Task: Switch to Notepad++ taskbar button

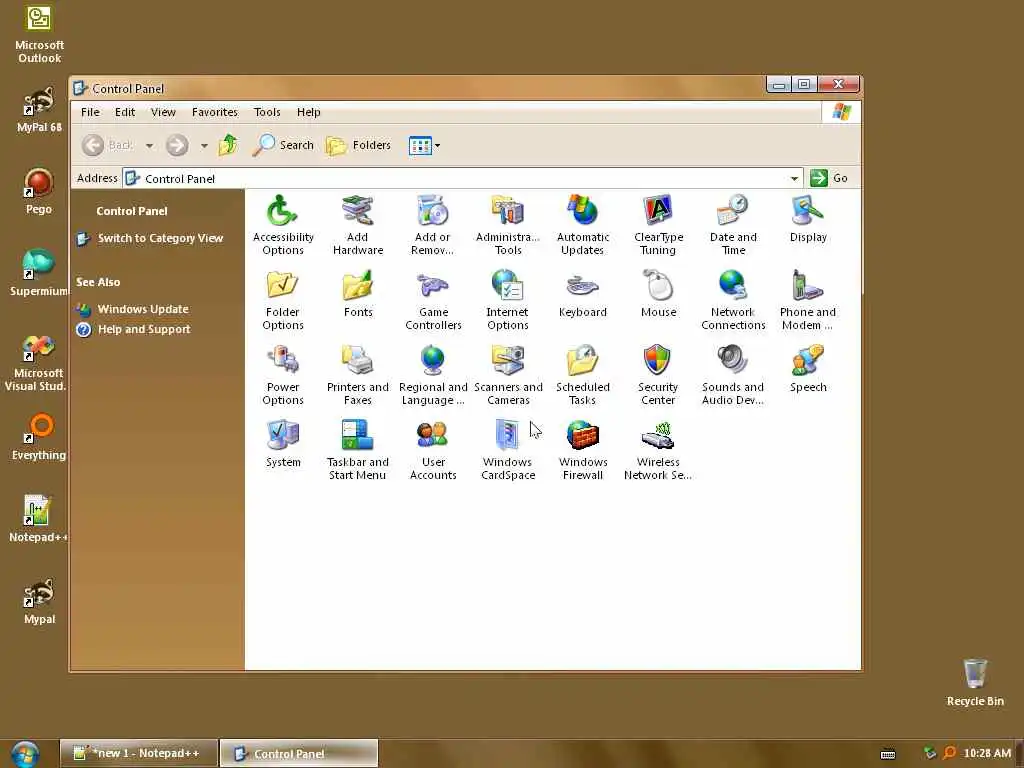Action: pos(138,753)
